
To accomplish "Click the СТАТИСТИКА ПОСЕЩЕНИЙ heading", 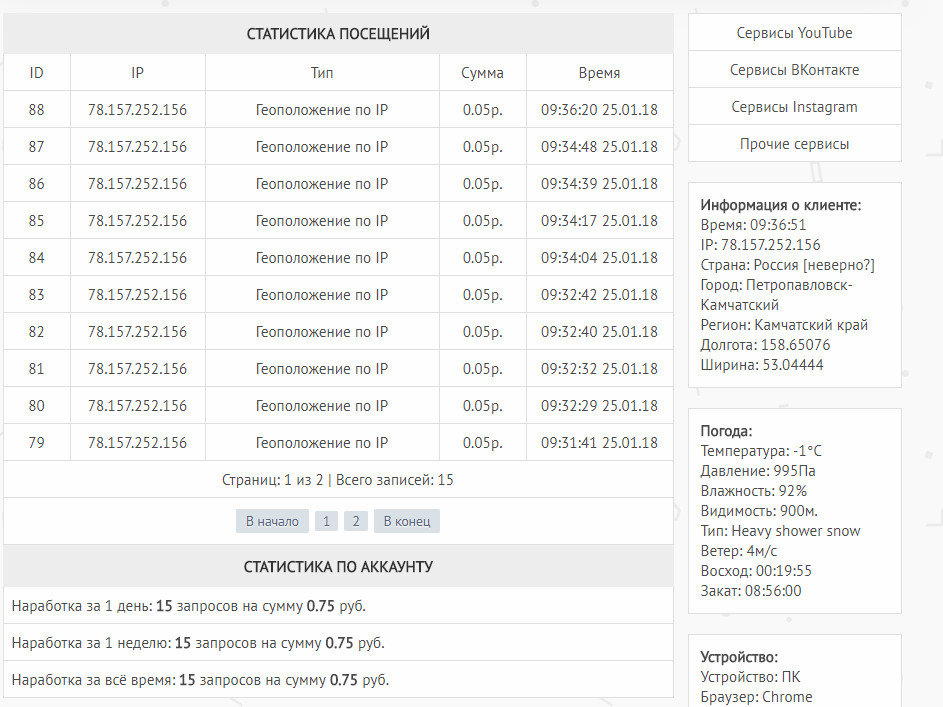I will click(x=338, y=34).
